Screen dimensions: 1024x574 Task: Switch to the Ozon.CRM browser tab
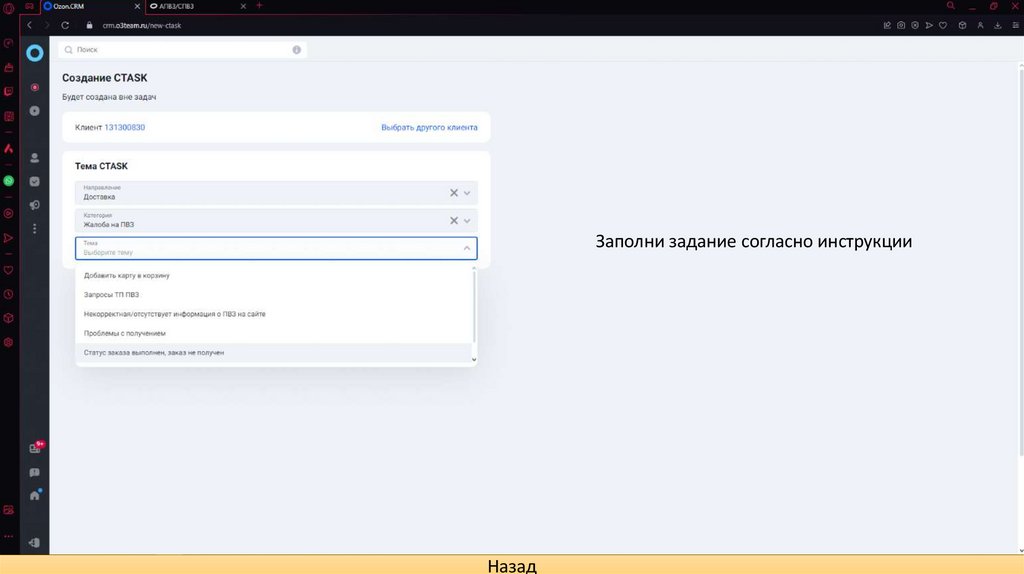click(91, 6)
